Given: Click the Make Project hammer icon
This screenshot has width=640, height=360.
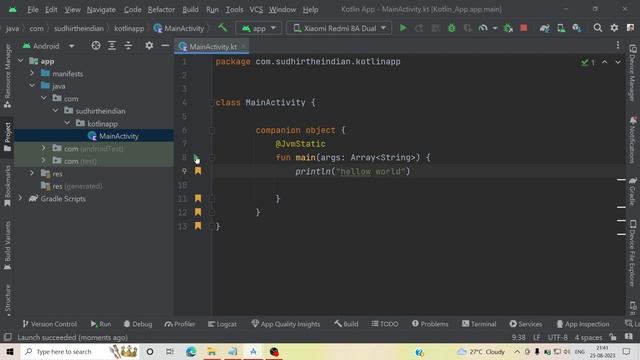Looking at the screenshot, I should pos(222,28).
